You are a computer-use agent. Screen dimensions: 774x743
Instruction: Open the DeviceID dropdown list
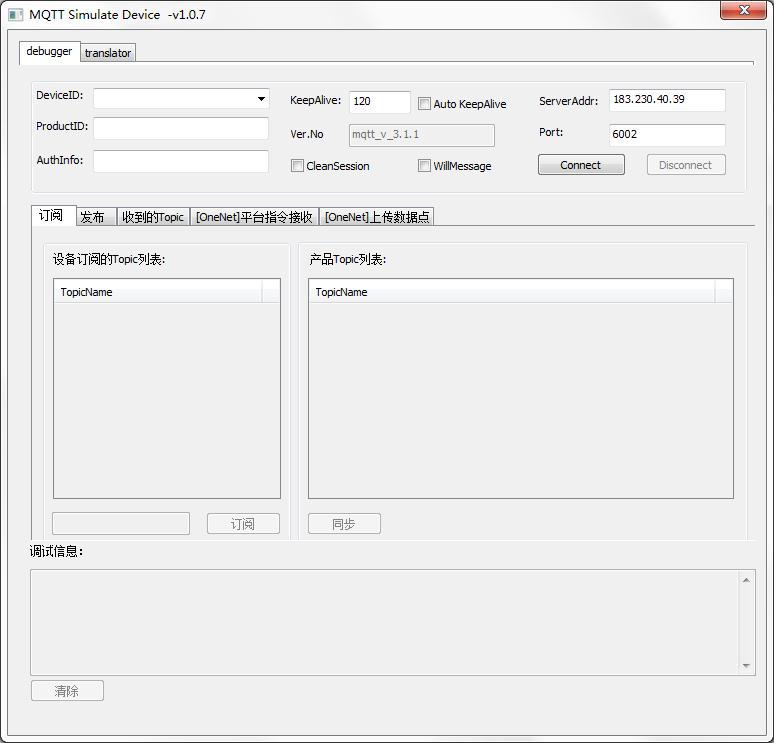(261, 99)
